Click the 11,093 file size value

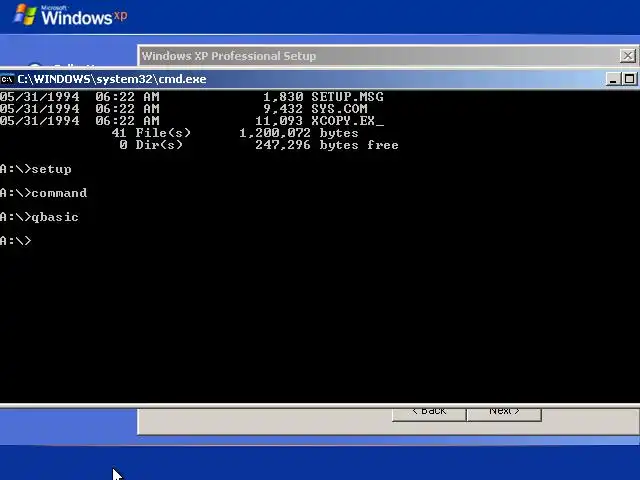[x=279, y=121]
